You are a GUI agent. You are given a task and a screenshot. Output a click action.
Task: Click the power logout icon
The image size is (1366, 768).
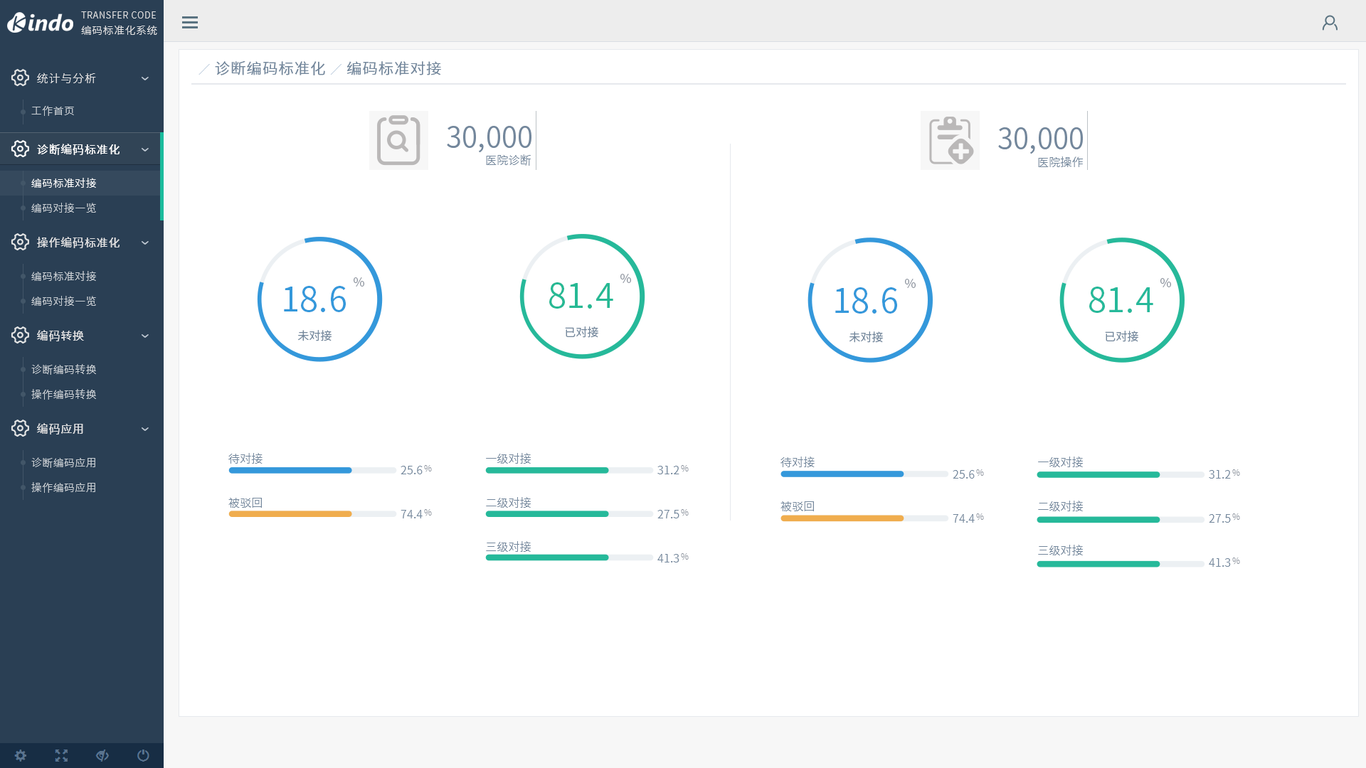tap(143, 756)
